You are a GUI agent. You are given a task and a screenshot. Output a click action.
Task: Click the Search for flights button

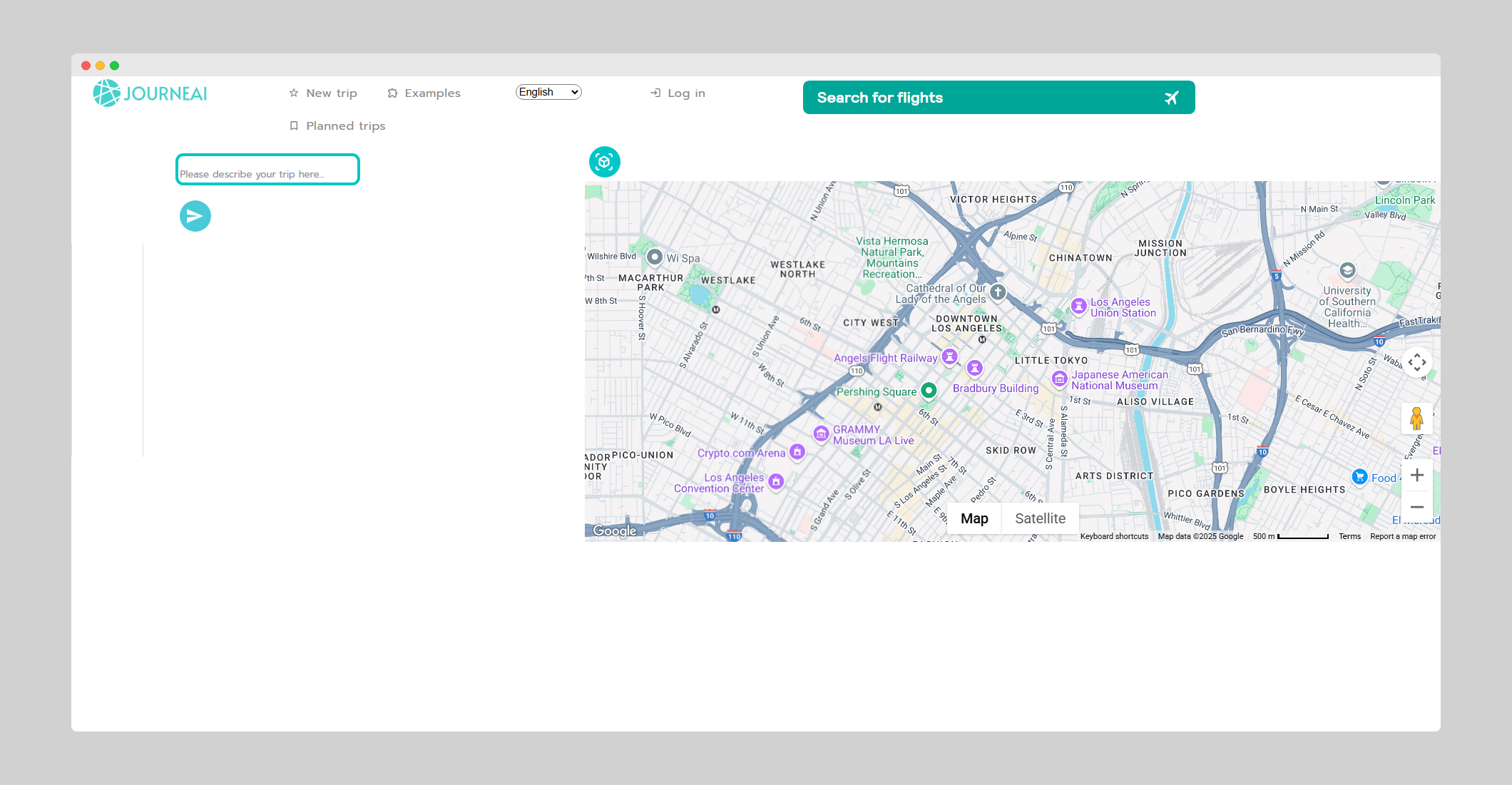tap(998, 98)
